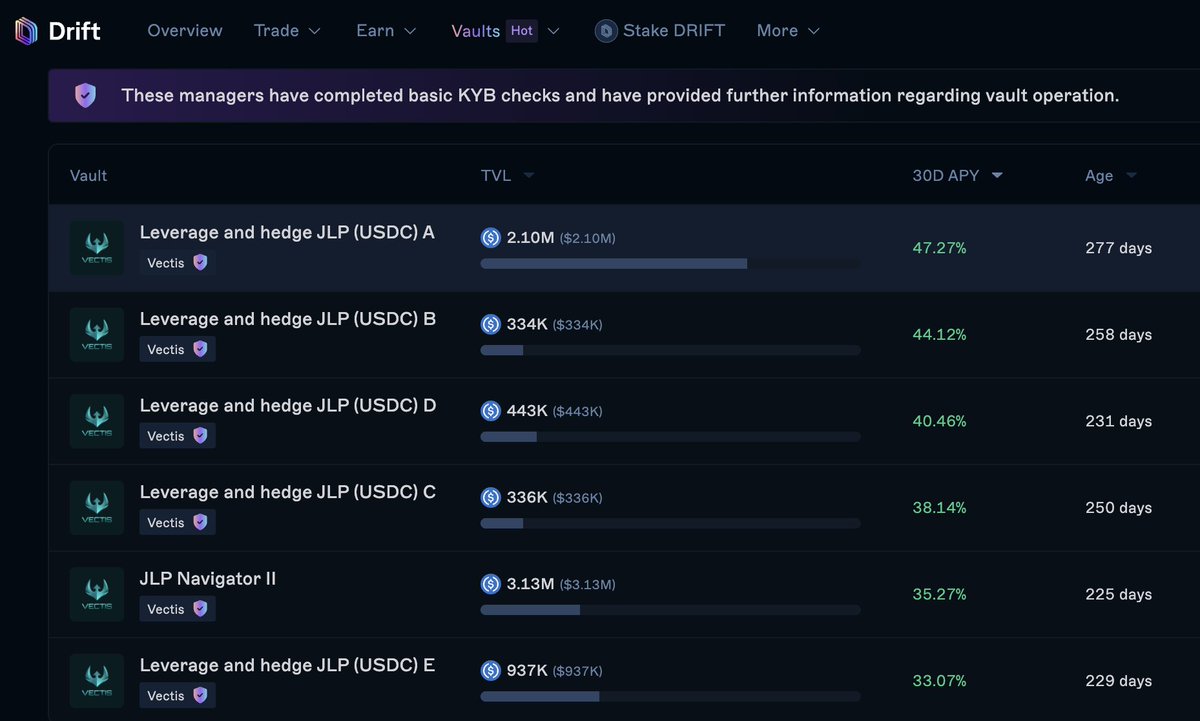1200x721 pixels.
Task: Click verified shield badge on JLP (USDC) D
Action: [x=200, y=436]
